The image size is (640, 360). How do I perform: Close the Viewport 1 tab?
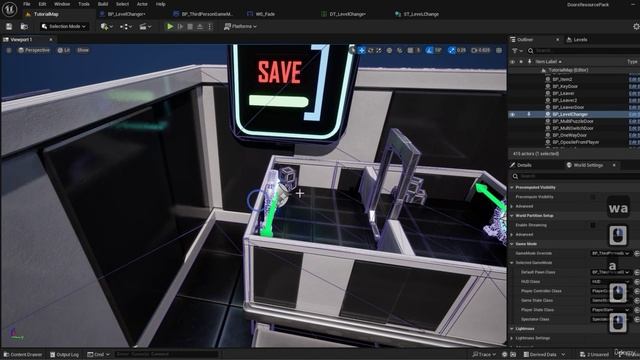click(51, 40)
